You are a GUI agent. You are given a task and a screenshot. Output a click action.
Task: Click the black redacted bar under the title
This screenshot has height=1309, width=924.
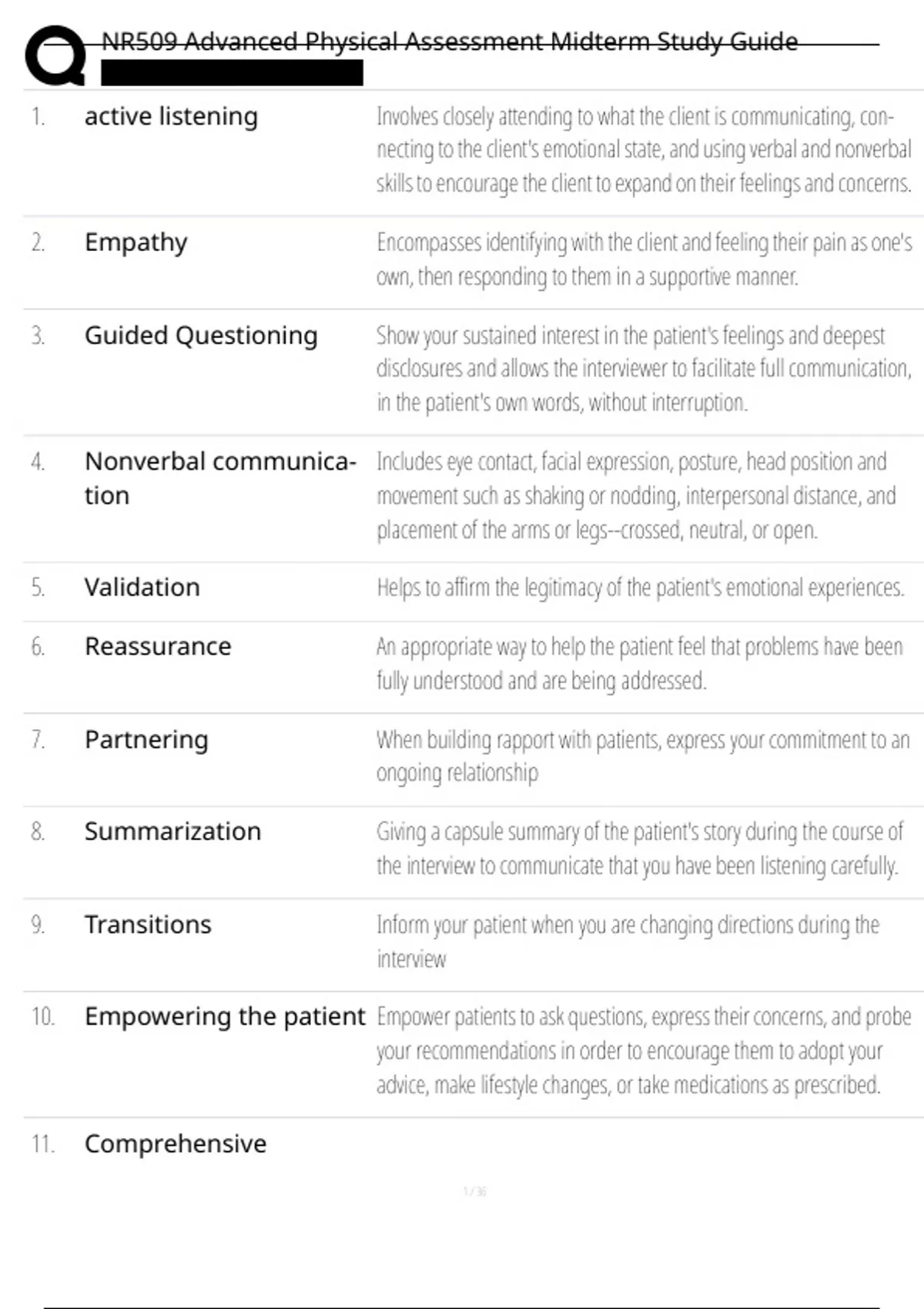pyautogui.click(x=232, y=73)
